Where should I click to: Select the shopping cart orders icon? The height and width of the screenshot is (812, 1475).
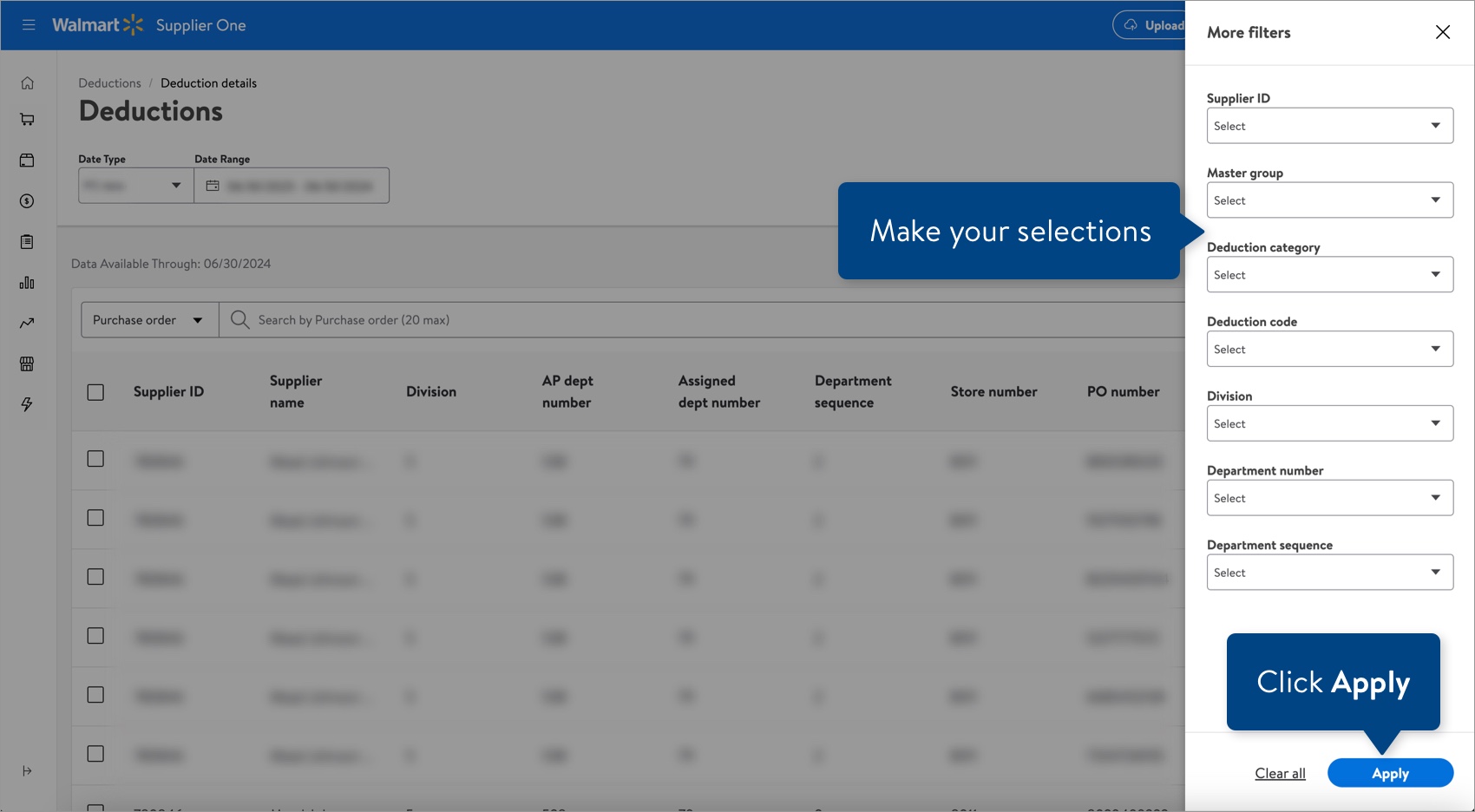point(27,119)
